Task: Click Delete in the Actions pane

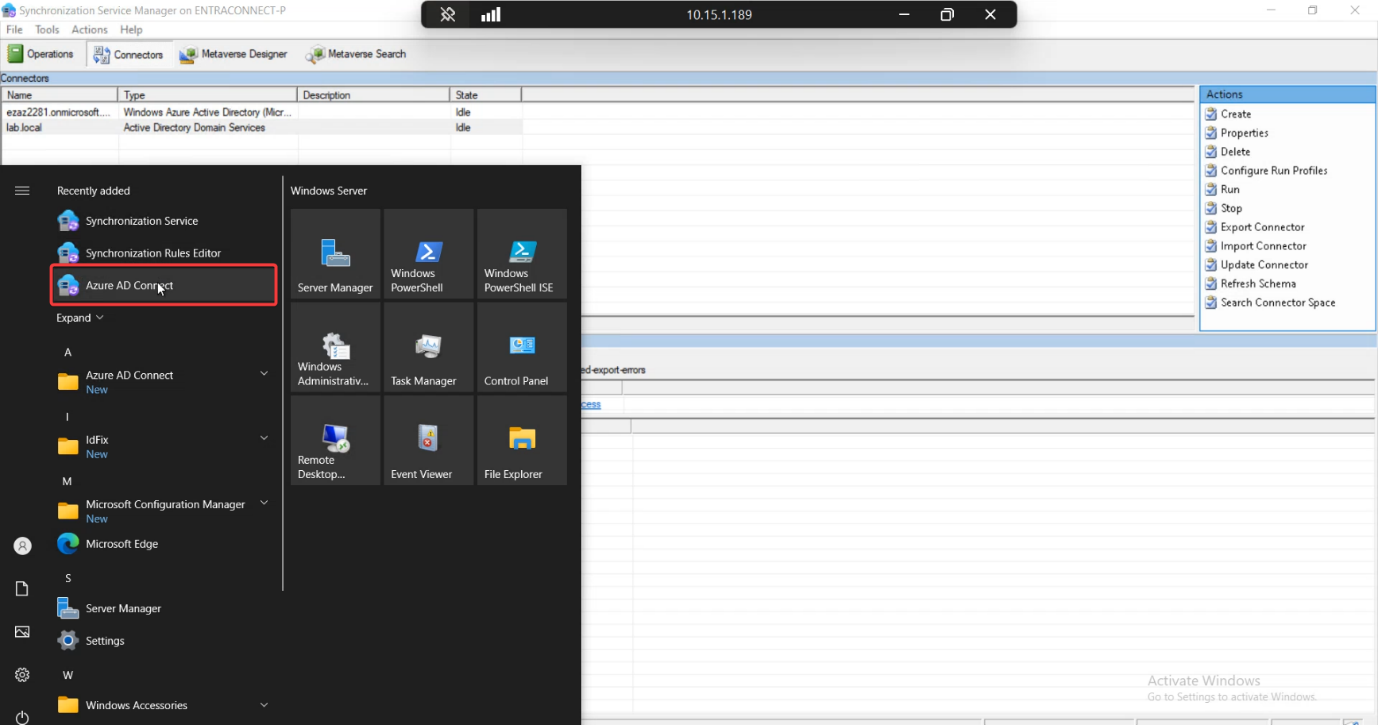Action: tap(1235, 152)
